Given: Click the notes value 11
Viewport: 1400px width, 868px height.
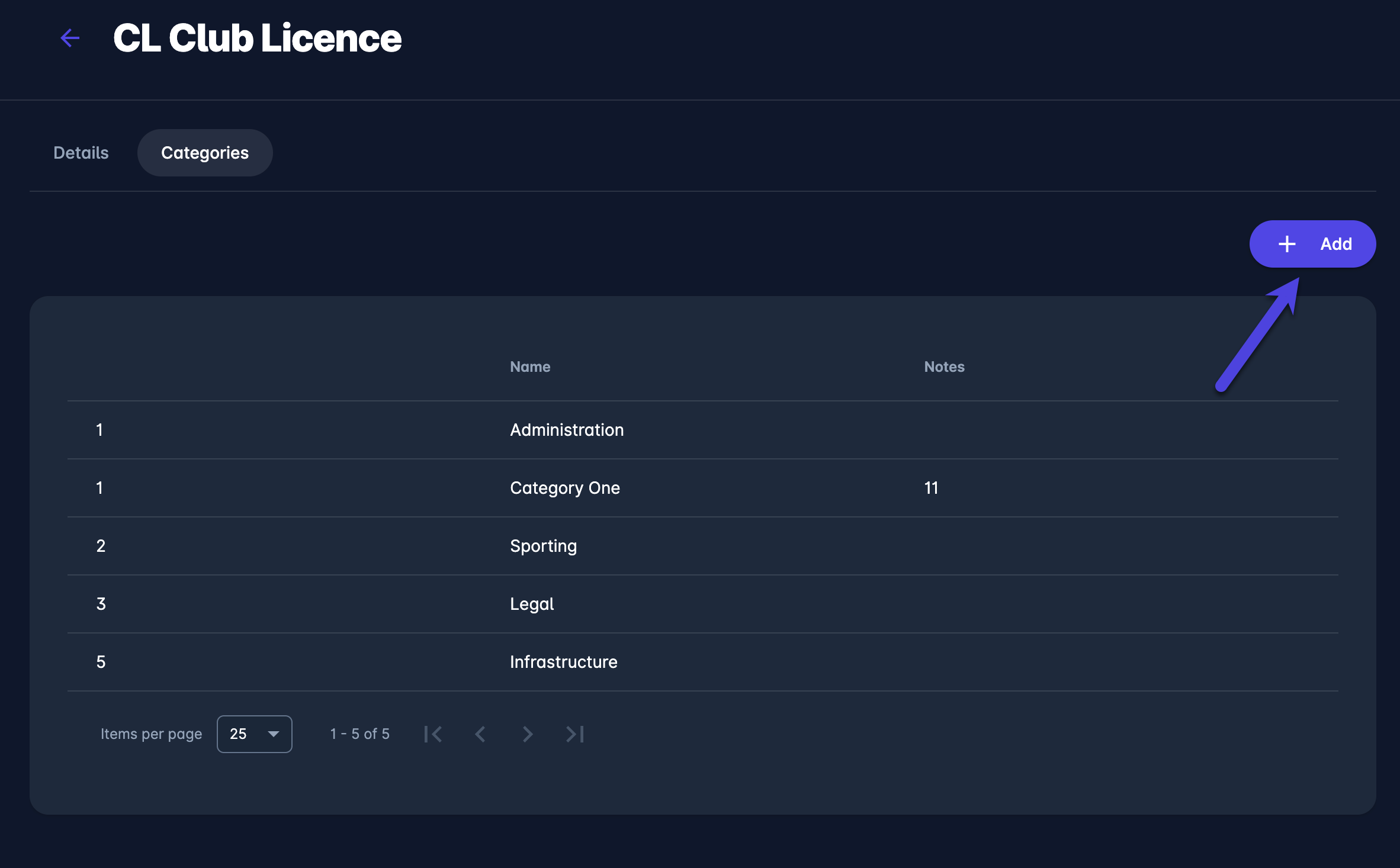Looking at the screenshot, I should coord(931,488).
